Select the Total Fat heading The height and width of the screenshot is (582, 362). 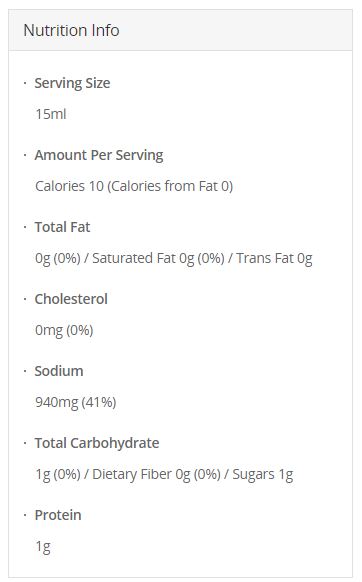pos(62,227)
